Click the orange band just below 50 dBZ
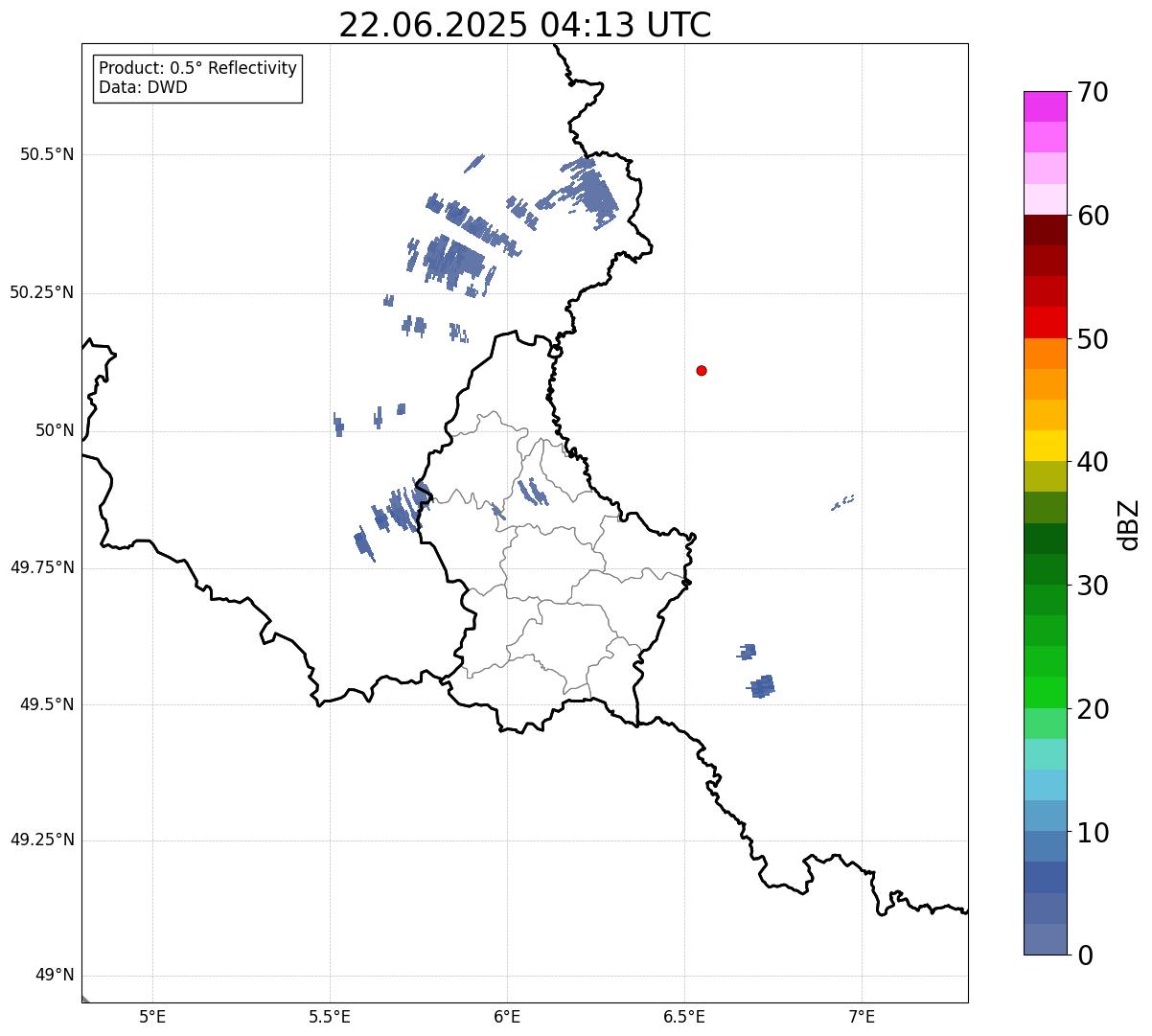The image size is (1152, 1036). click(x=1045, y=354)
